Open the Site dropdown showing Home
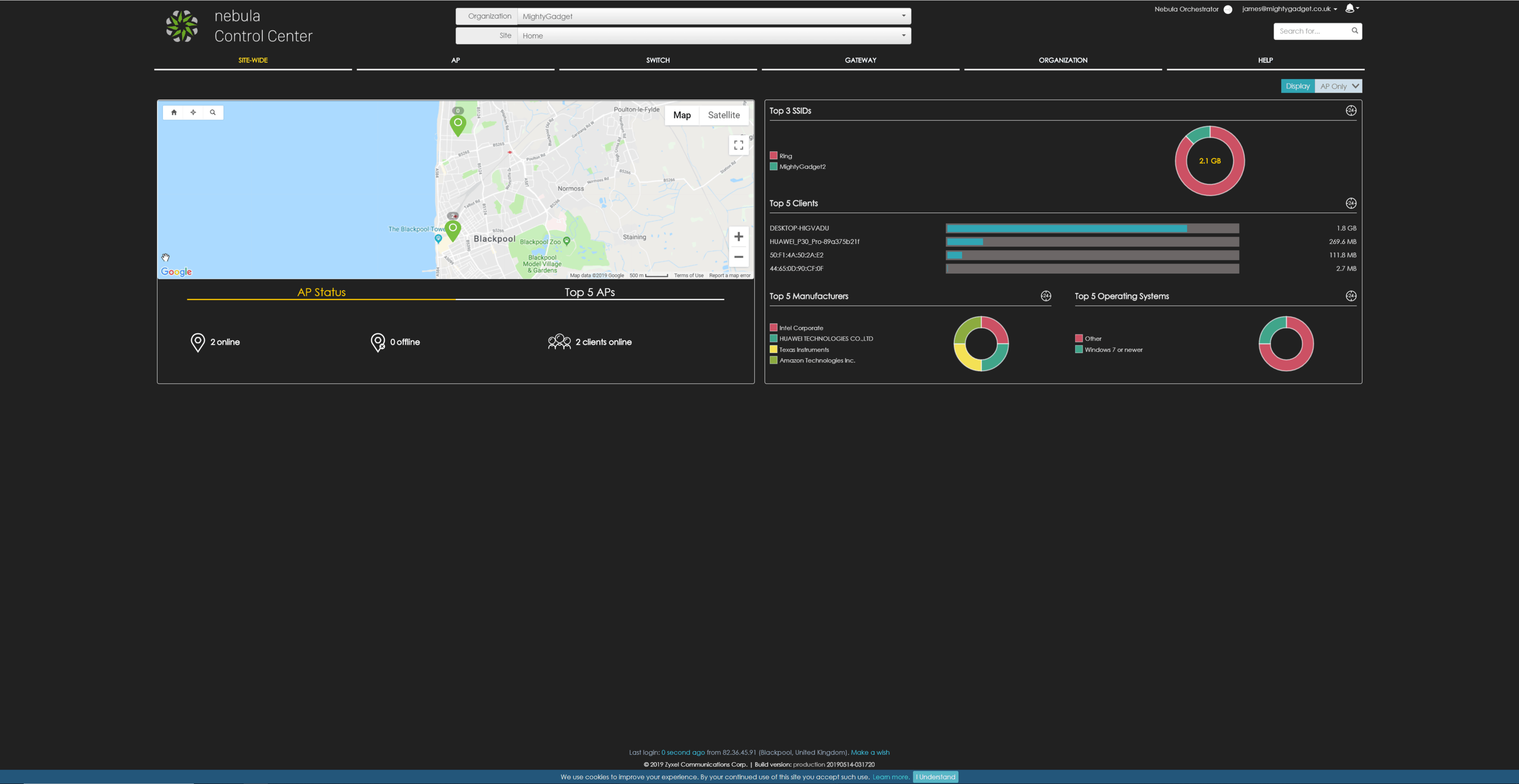1519x784 pixels. pos(713,36)
